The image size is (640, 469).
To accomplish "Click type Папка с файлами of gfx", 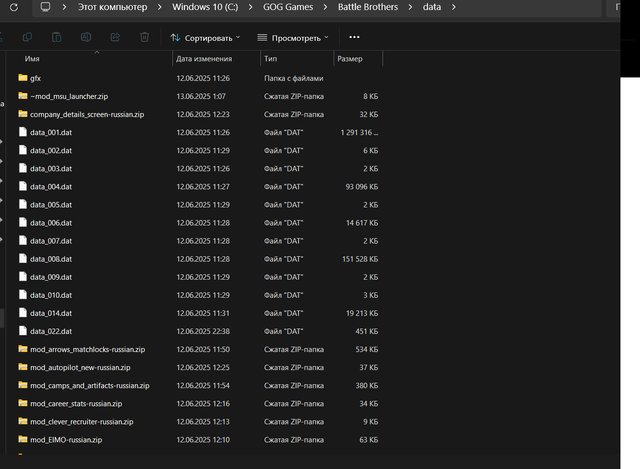I will [x=293, y=78].
